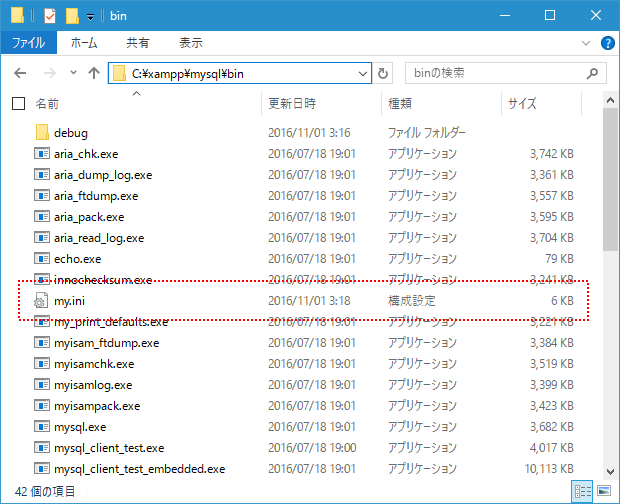Sort by the 更新日時 column header
620x504 pixels.
coord(292,104)
